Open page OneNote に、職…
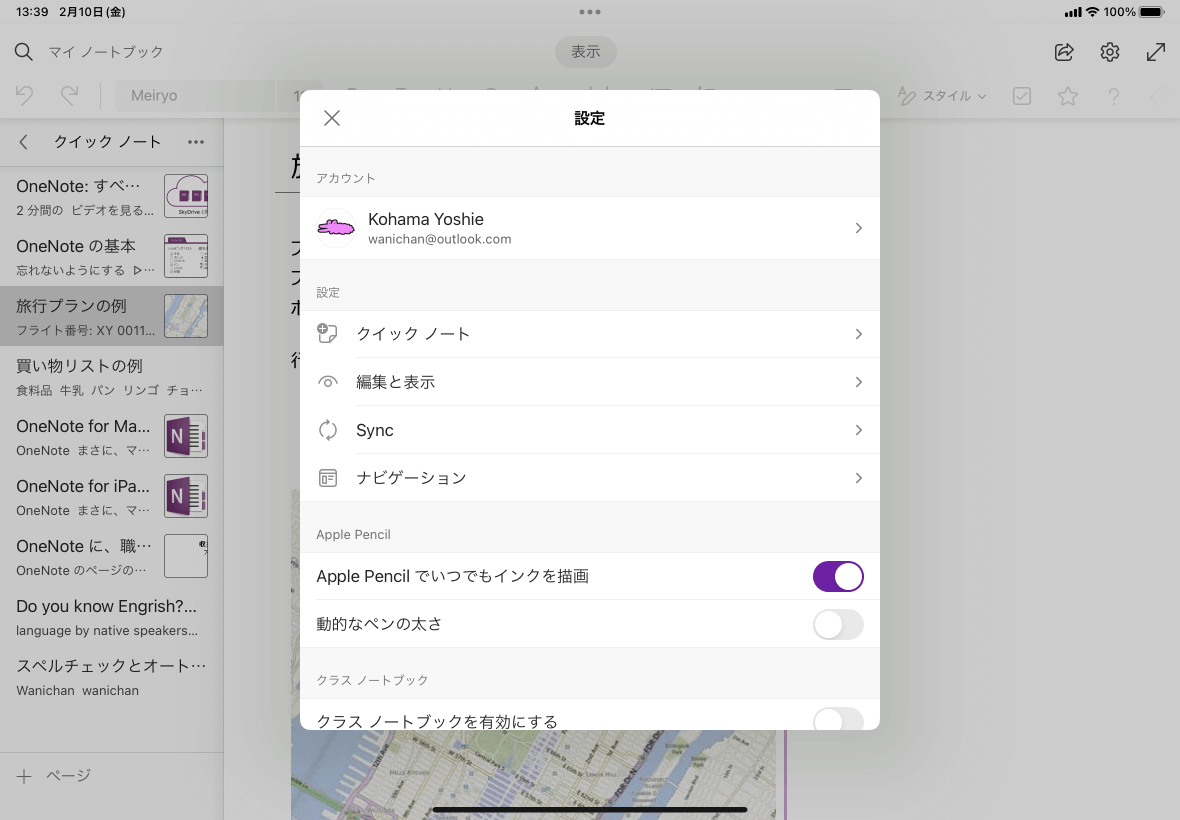Viewport: 1180px width, 820px height. (x=111, y=557)
